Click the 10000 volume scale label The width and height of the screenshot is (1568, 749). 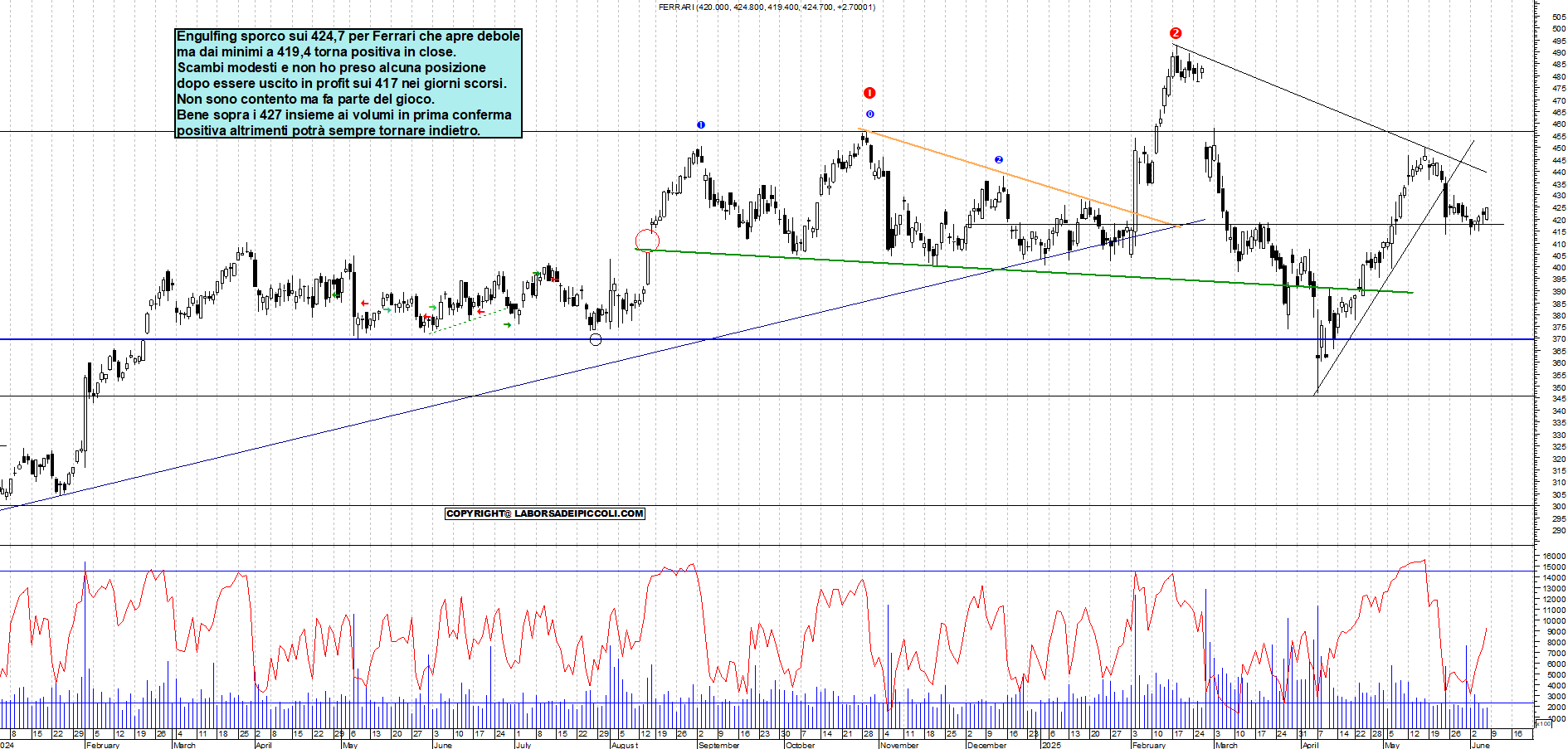[x=1554, y=620]
